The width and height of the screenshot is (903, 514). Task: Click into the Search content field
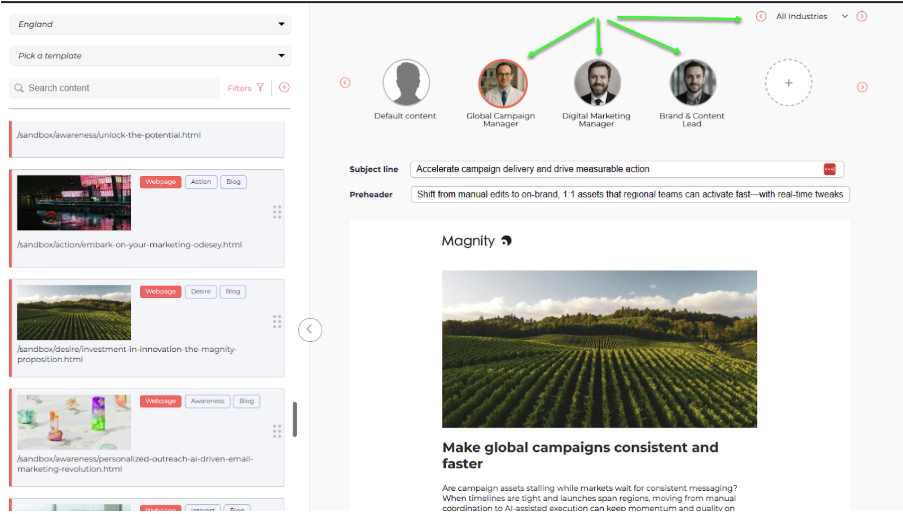pos(115,88)
